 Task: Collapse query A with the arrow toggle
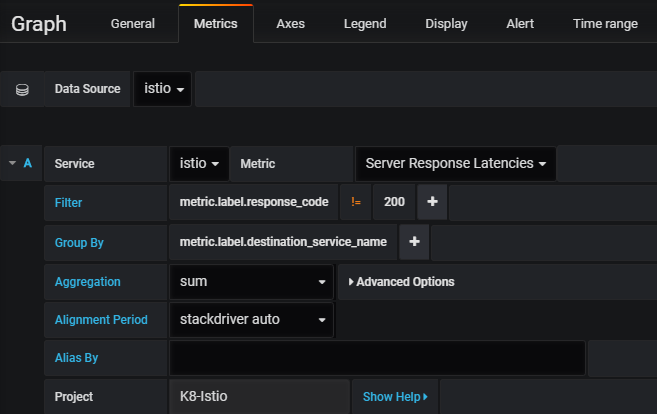point(11,163)
